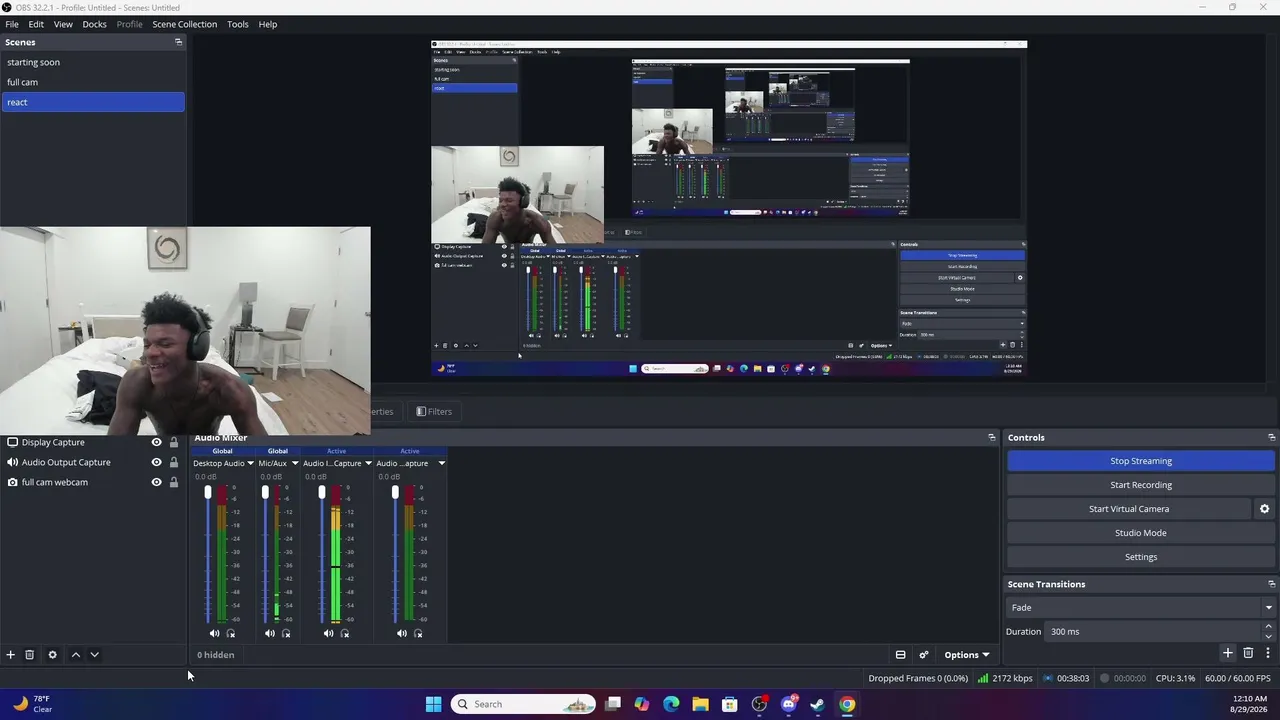Mute the third mixer channel Audio I...Capture
1280x720 pixels.
[x=328, y=633]
